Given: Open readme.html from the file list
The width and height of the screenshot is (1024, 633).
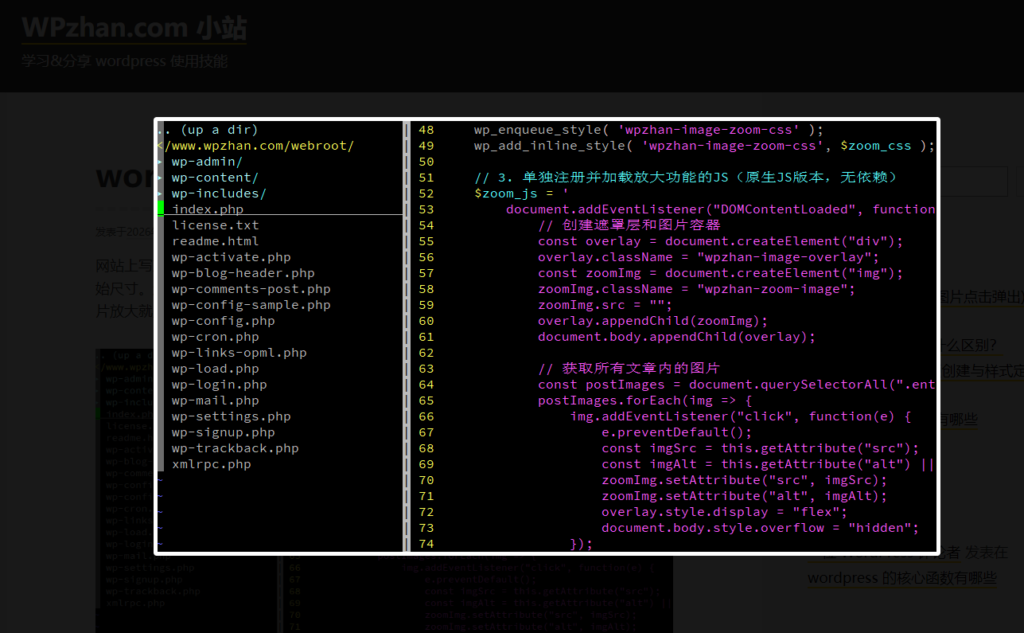Looking at the screenshot, I should [215, 241].
